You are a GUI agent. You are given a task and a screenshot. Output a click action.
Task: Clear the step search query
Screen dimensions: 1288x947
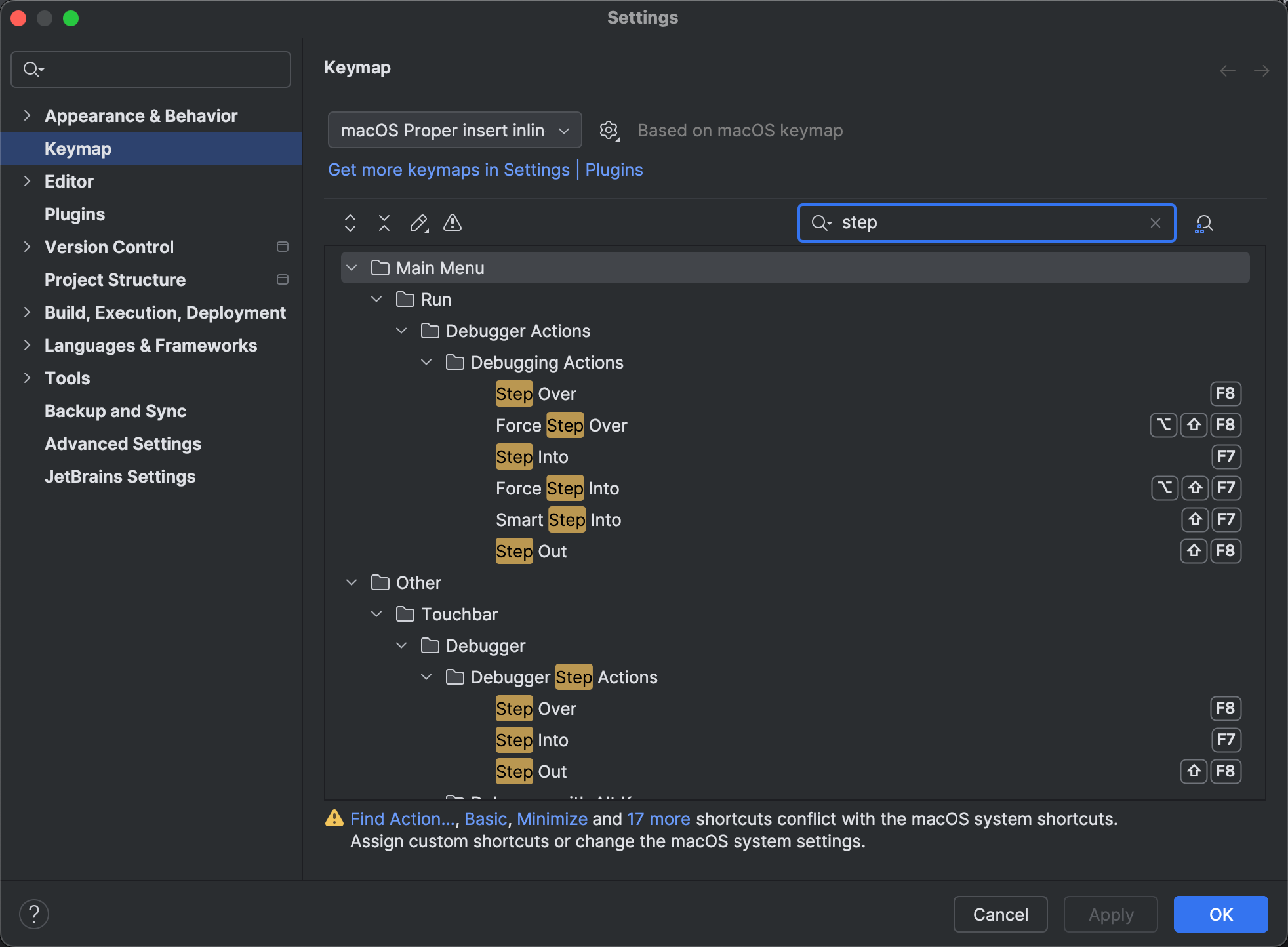click(x=1155, y=223)
